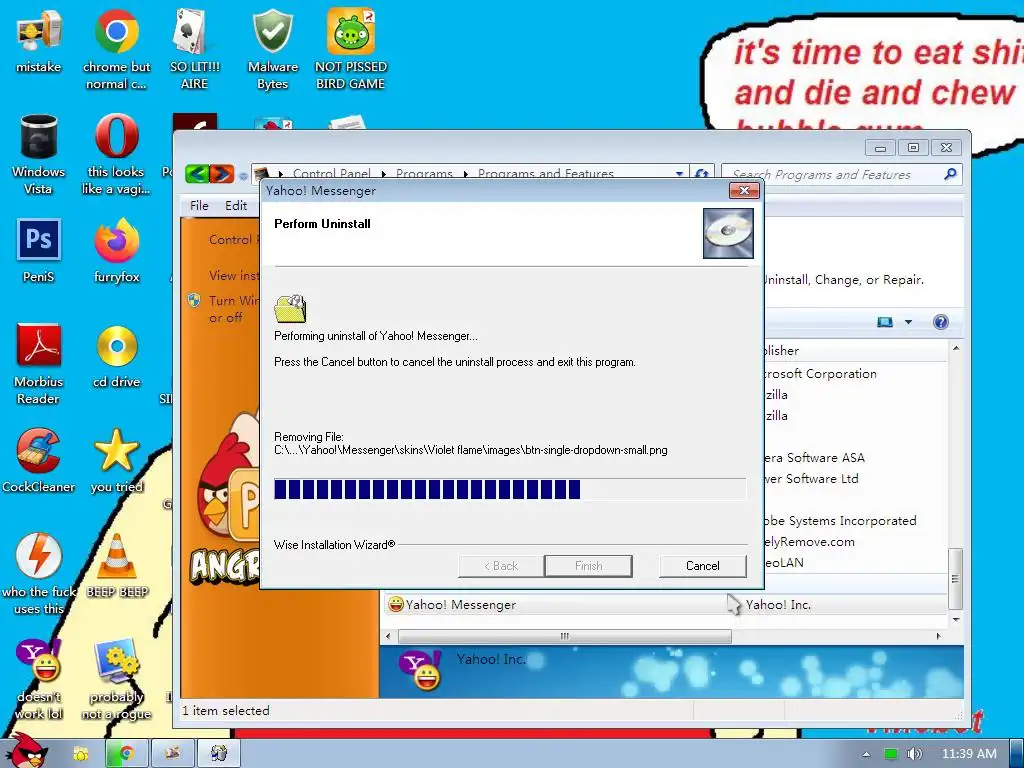Open the File menu

(x=199, y=206)
